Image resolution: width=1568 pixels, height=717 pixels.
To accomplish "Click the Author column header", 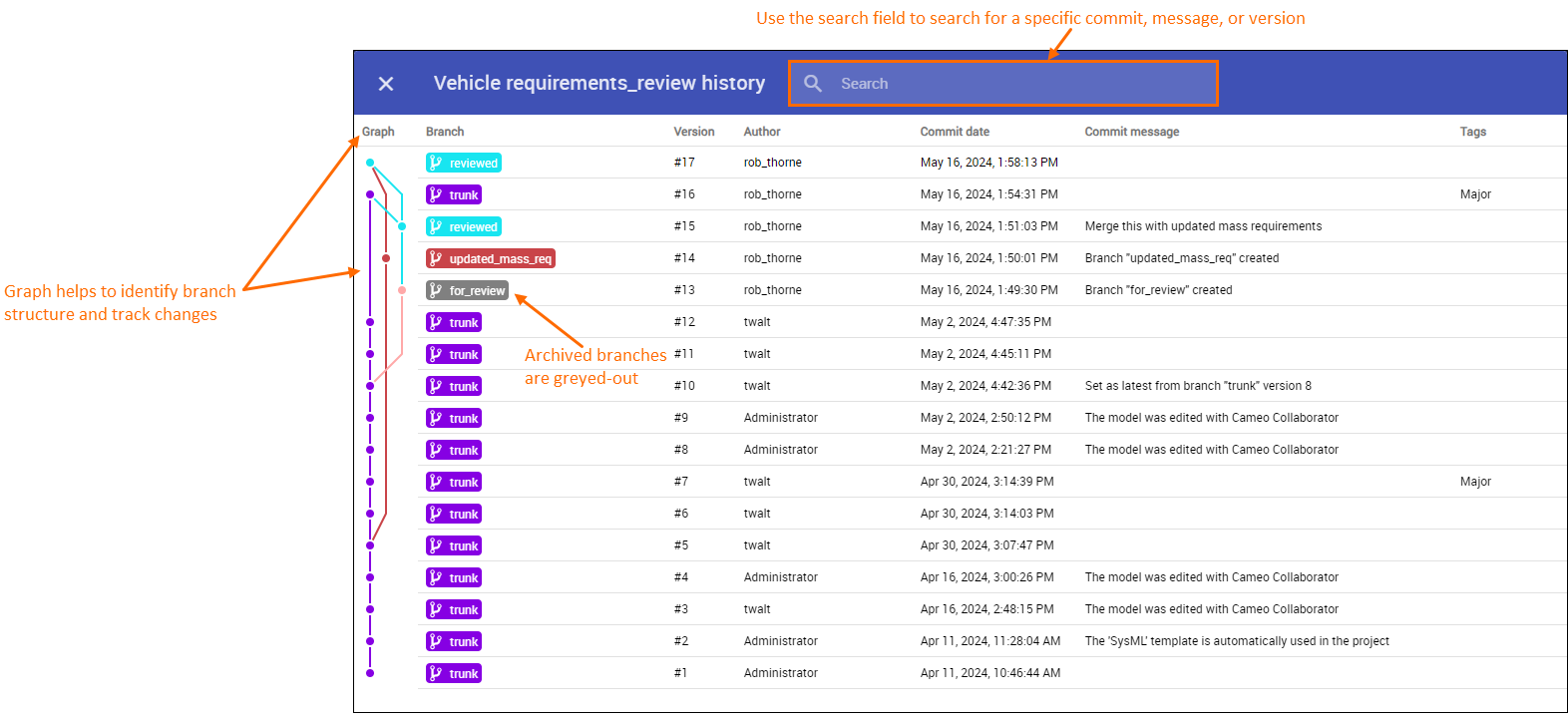I will (x=762, y=132).
